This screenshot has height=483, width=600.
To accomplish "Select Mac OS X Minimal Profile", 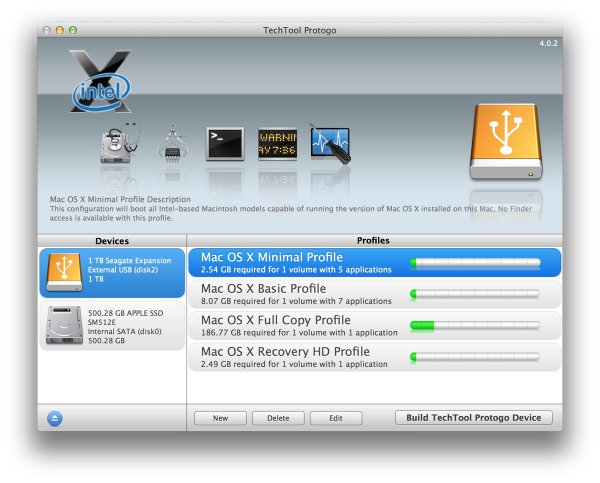I will 375,263.
